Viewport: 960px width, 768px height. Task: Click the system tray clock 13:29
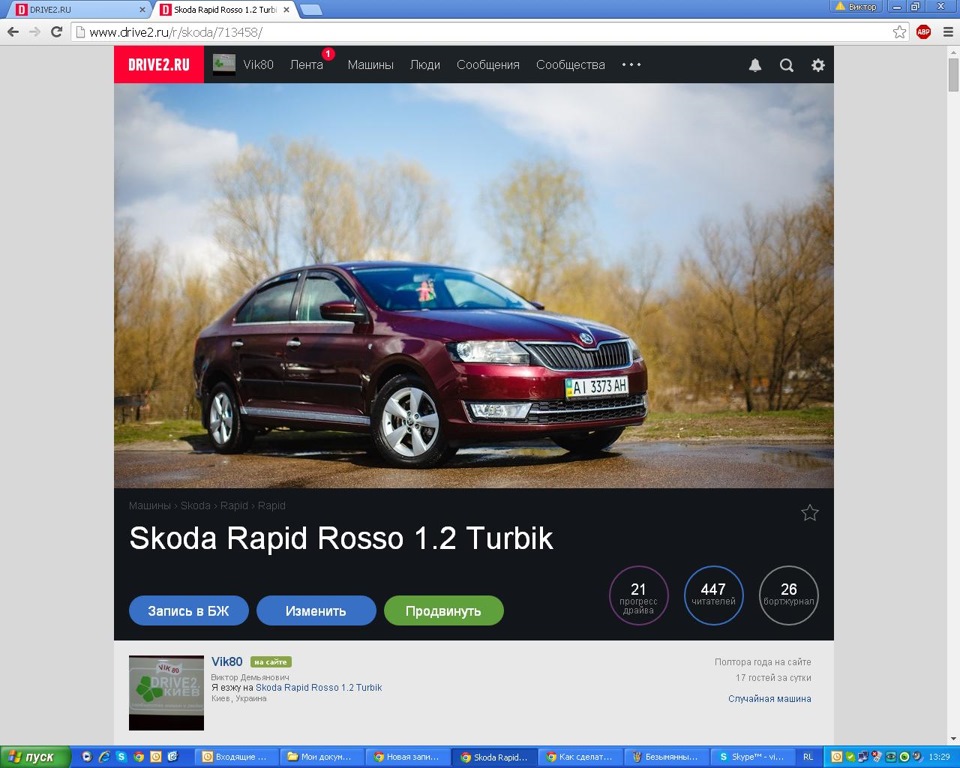(940, 757)
